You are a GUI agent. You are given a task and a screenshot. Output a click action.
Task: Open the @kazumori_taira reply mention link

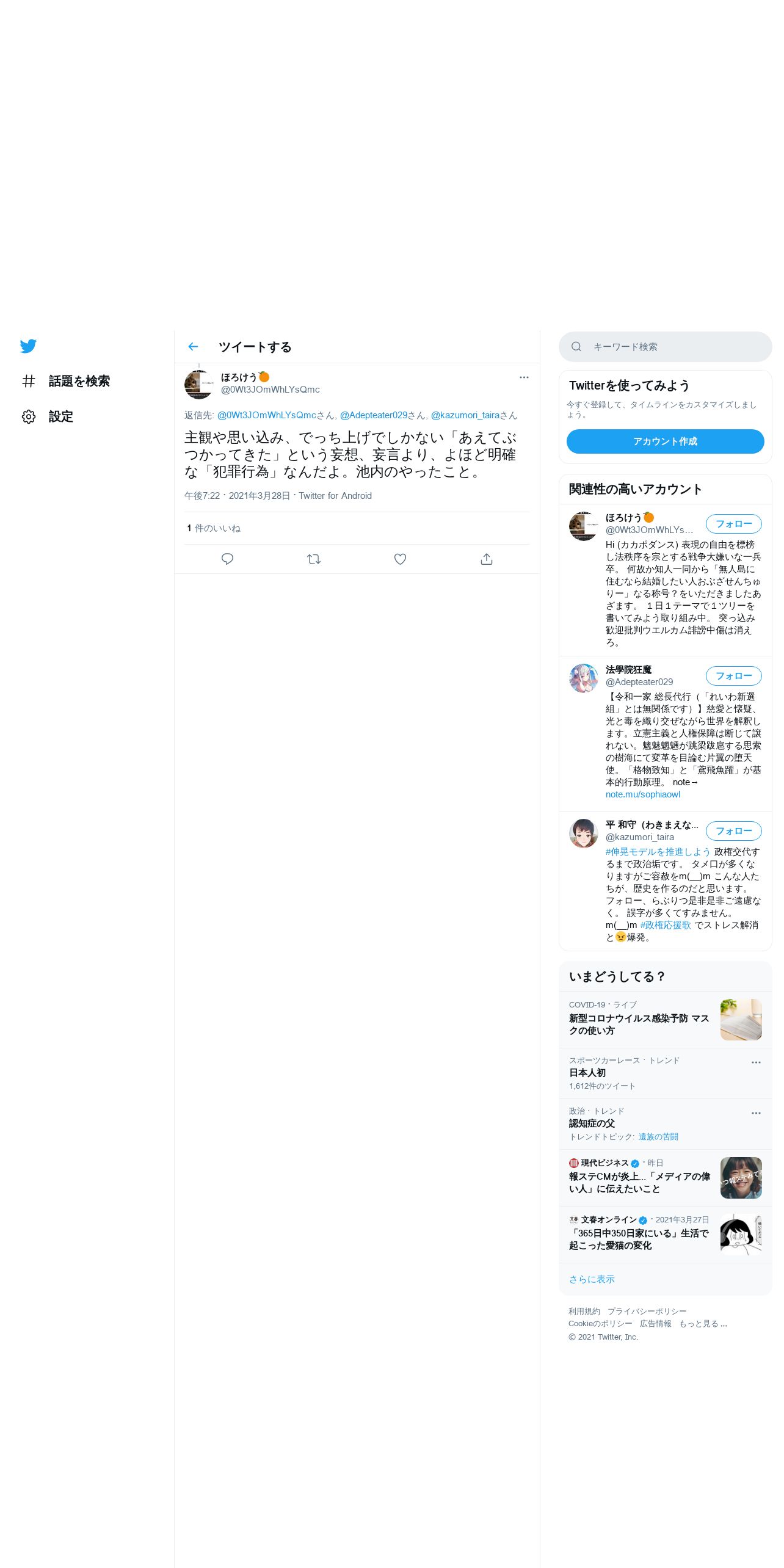465,415
